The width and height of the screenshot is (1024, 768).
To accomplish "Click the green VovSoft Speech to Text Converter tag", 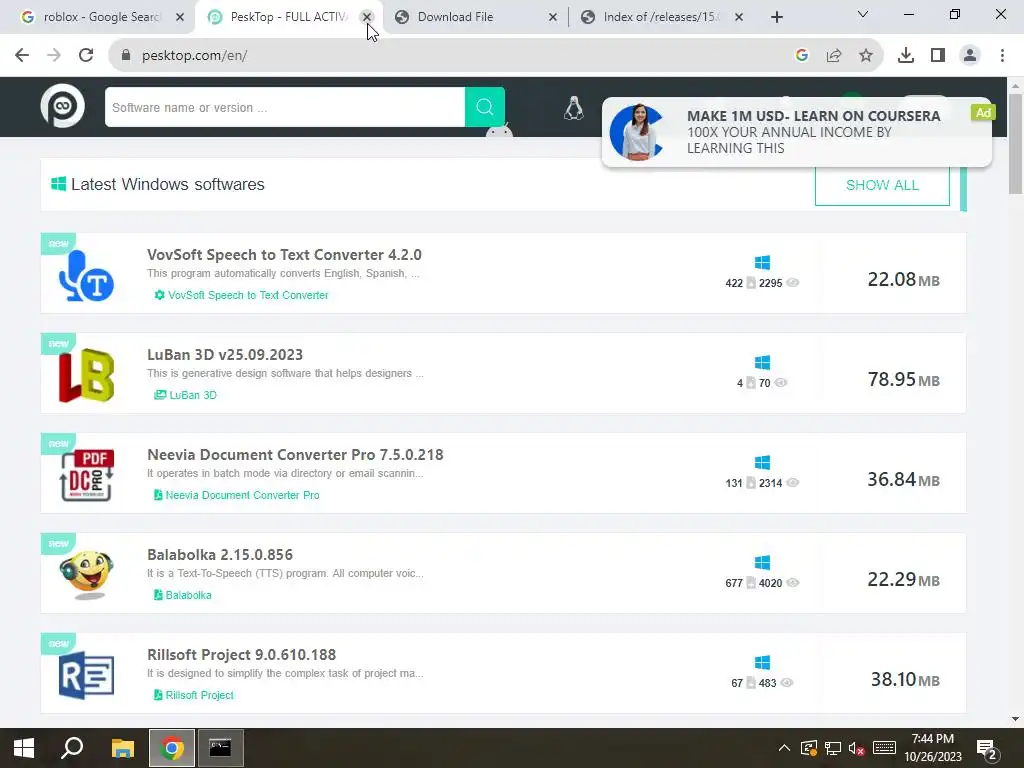I will click(241, 295).
